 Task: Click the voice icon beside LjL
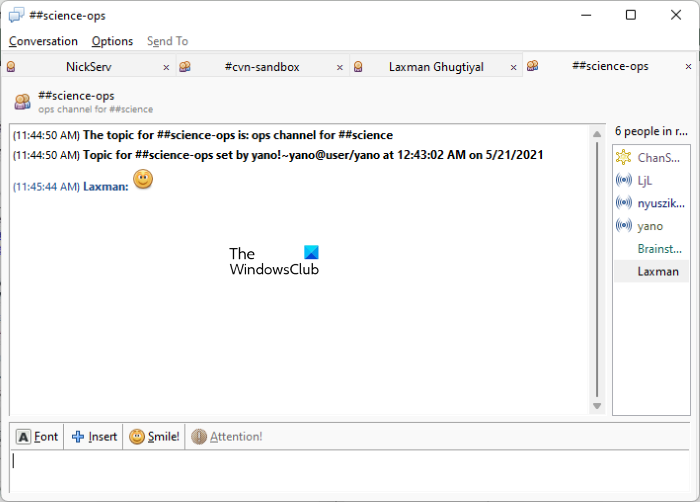pyautogui.click(x=623, y=180)
